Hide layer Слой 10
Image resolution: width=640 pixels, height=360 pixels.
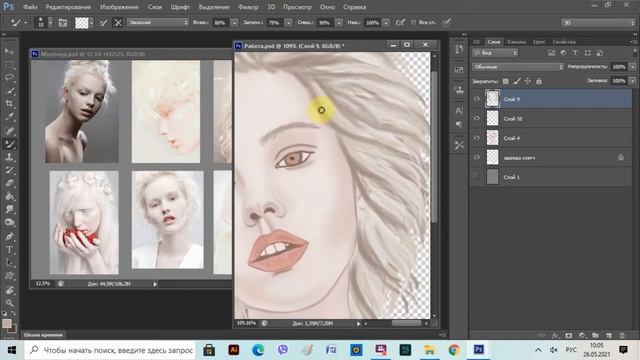point(477,118)
